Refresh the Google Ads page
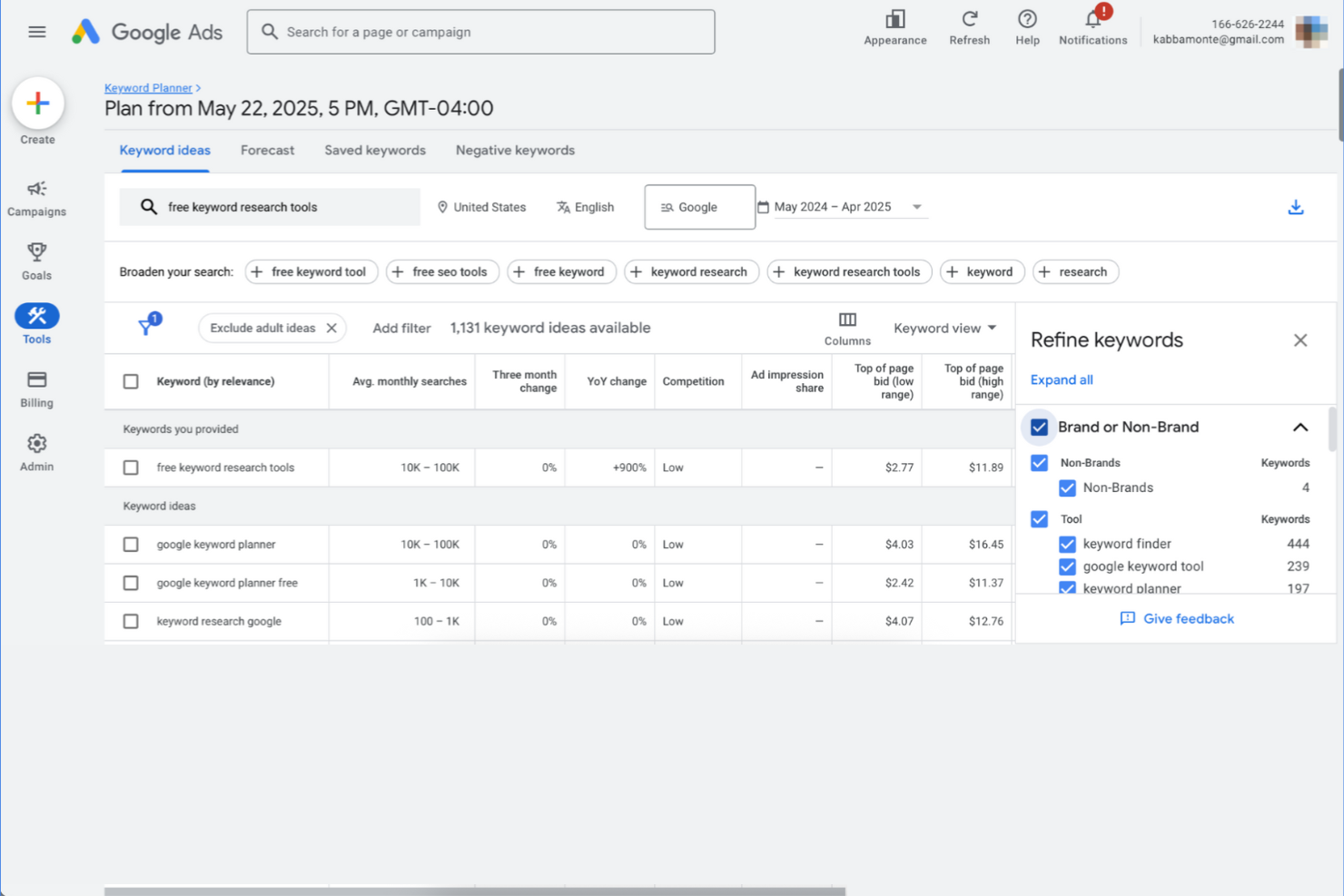 pyautogui.click(x=969, y=27)
